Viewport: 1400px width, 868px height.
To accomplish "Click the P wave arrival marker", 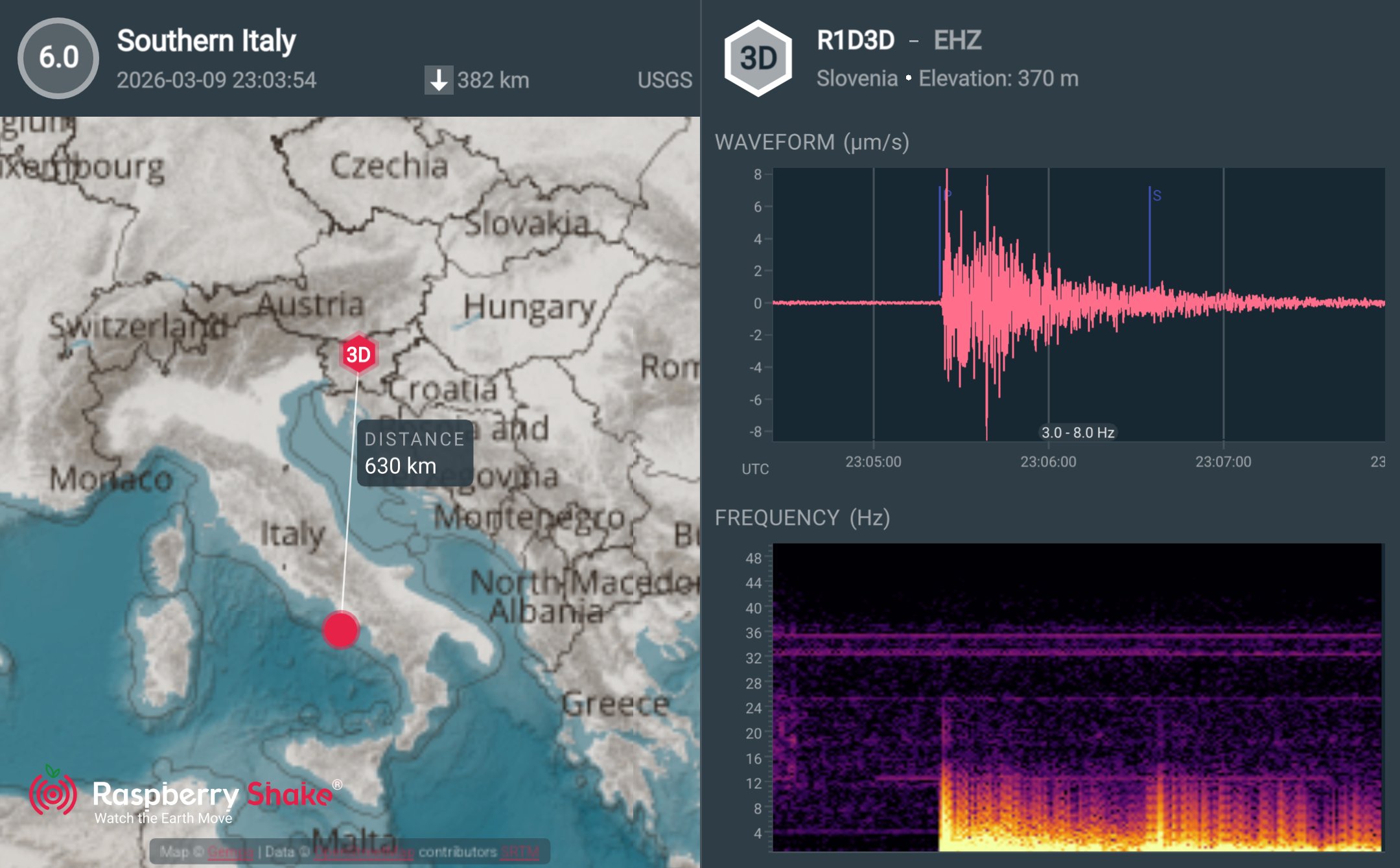I will tap(941, 194).
